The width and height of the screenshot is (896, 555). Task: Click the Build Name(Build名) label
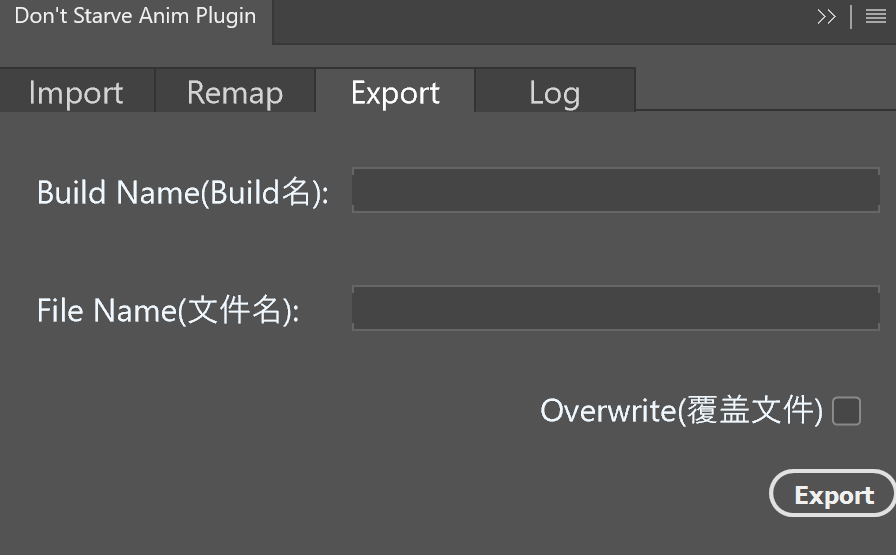pyautogui.click(x=182, y=192)
